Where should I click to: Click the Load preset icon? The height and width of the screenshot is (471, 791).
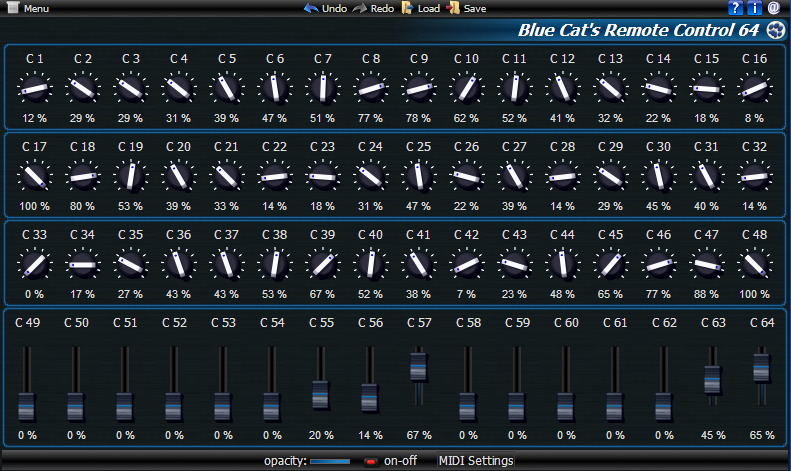(x=406, y=8)
